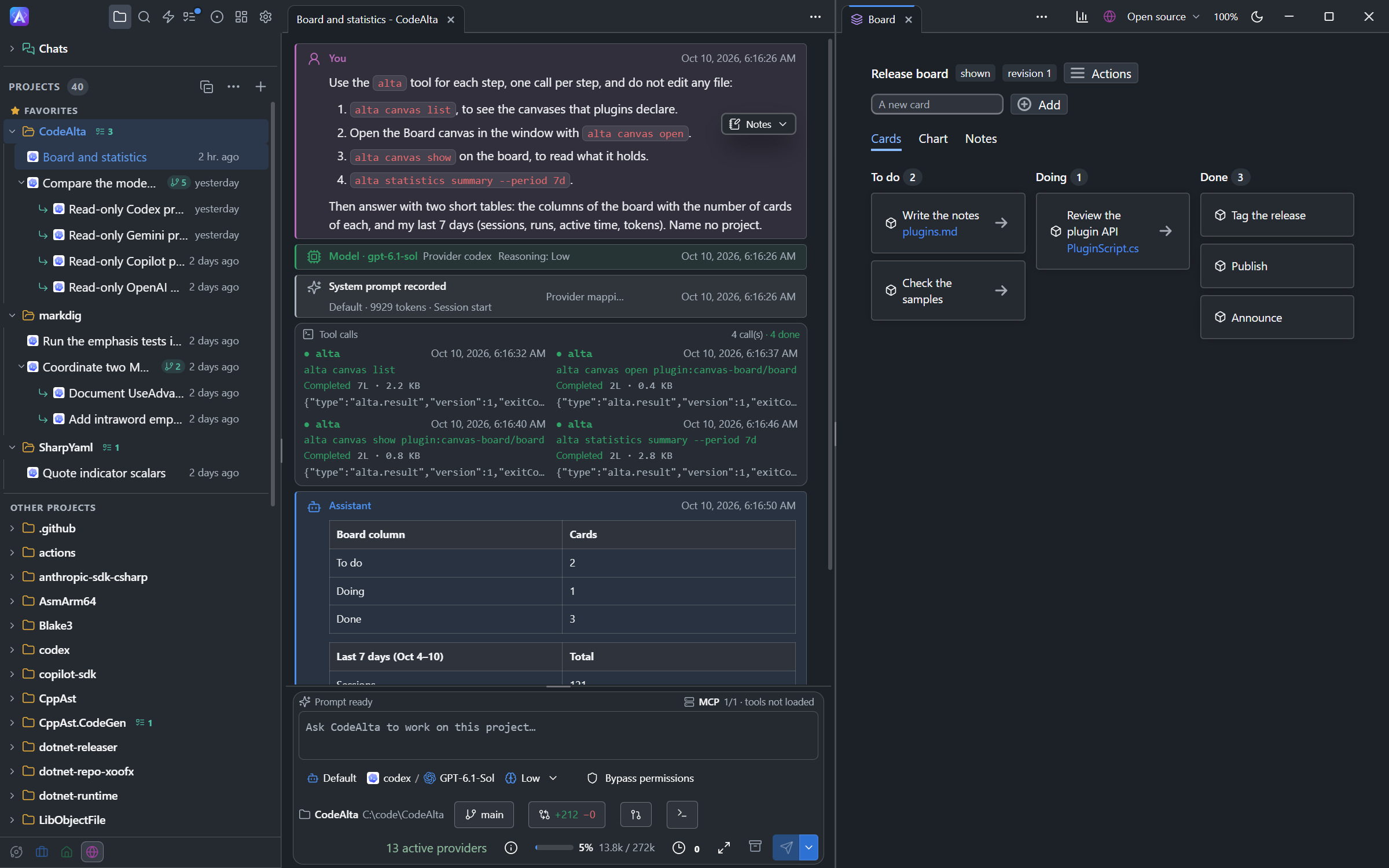Open the plugins.md link in the card

929,231
